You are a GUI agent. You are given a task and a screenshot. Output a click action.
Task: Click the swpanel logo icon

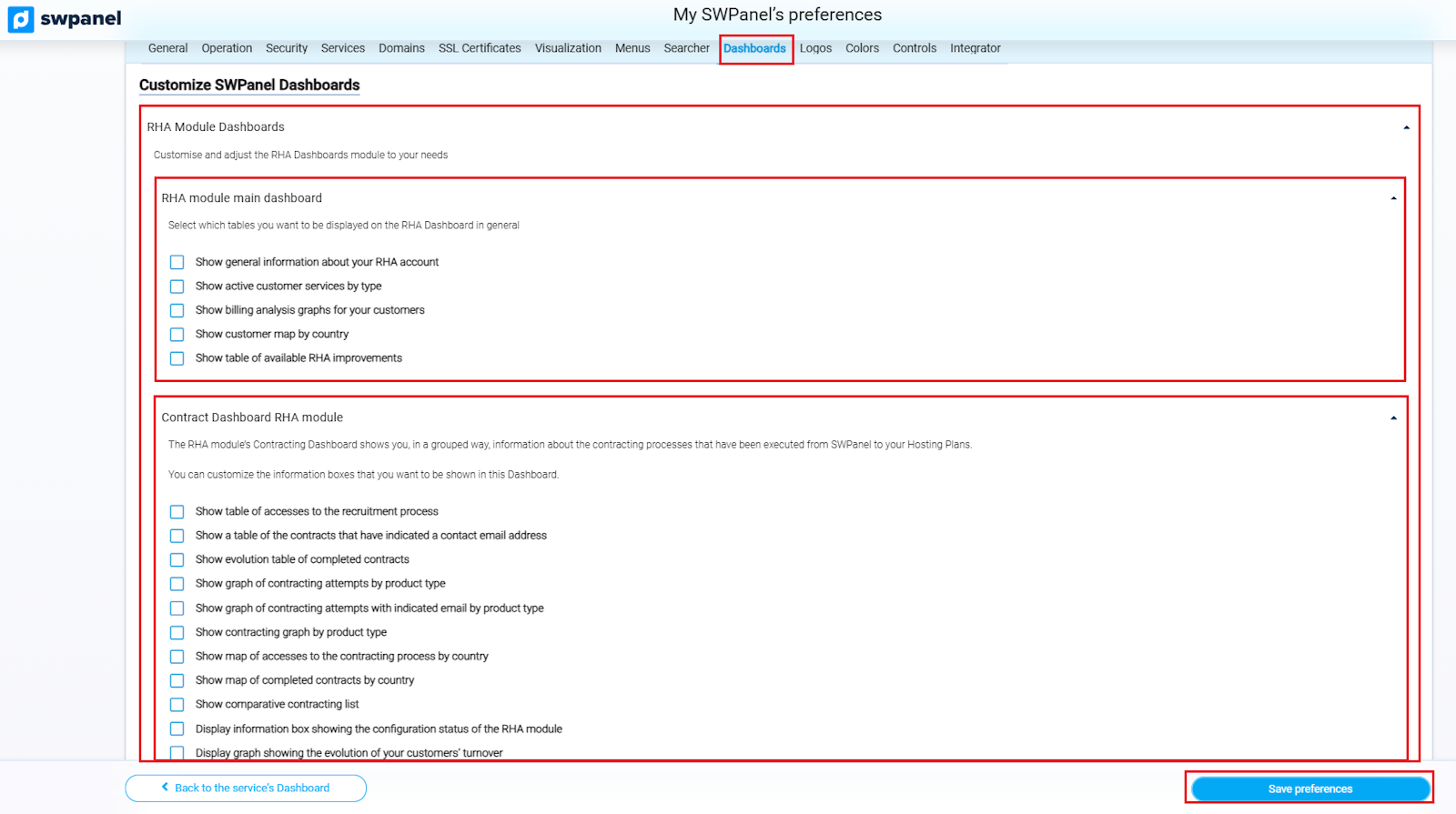point(21,19)
